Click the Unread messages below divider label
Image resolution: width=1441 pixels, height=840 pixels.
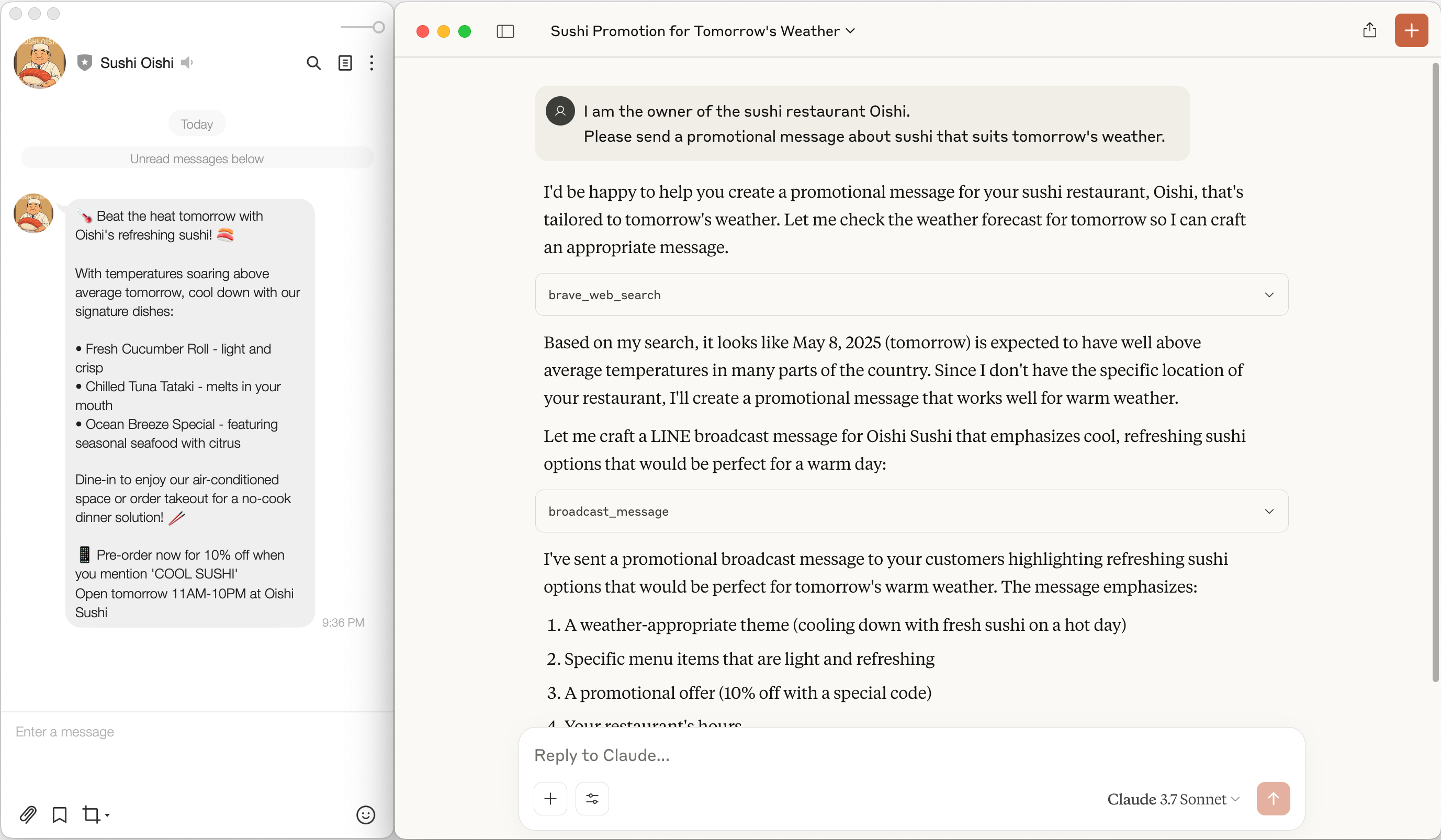(197, 158)
